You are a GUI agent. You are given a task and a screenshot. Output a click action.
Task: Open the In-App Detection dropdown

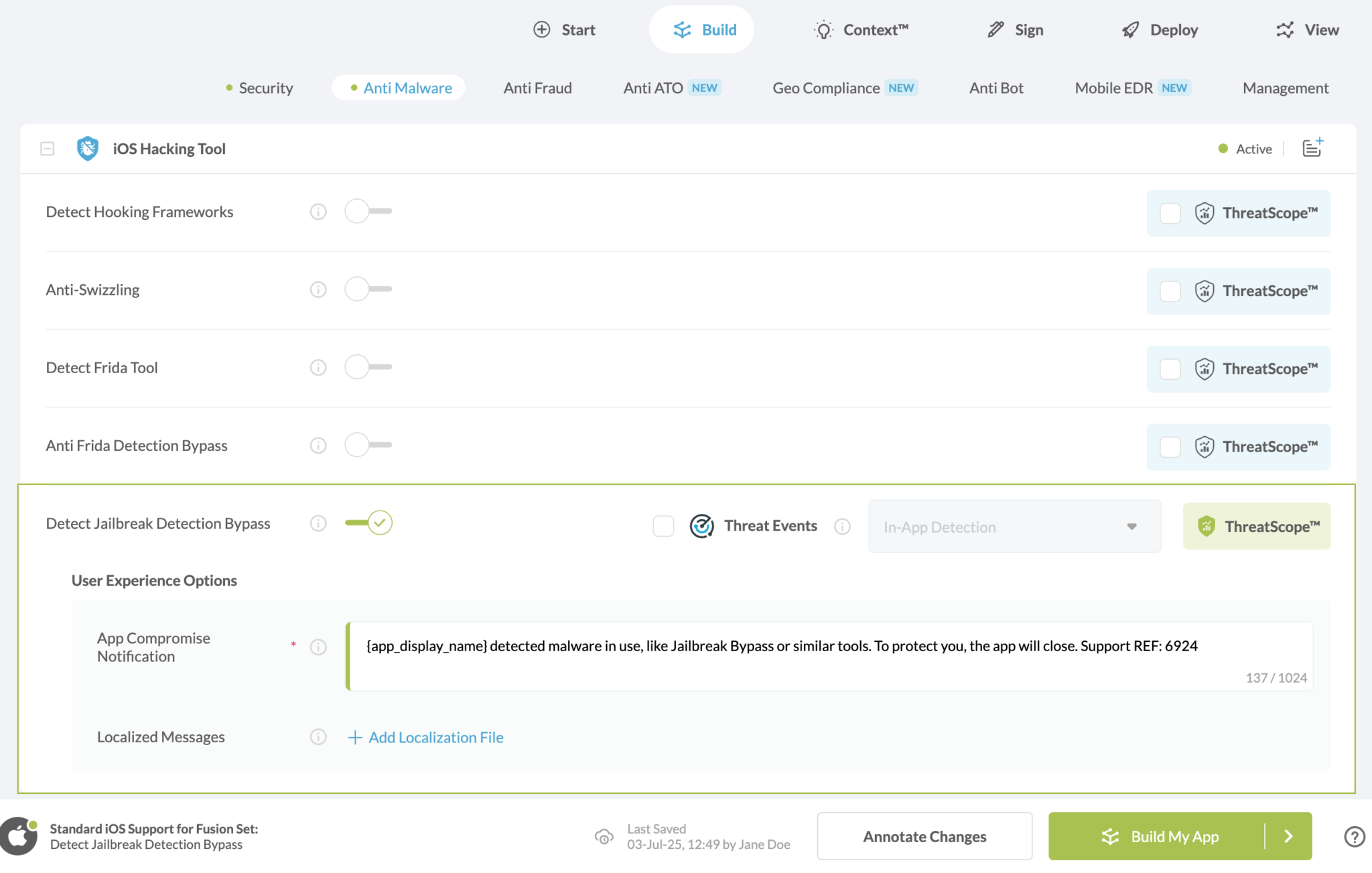1014,527
